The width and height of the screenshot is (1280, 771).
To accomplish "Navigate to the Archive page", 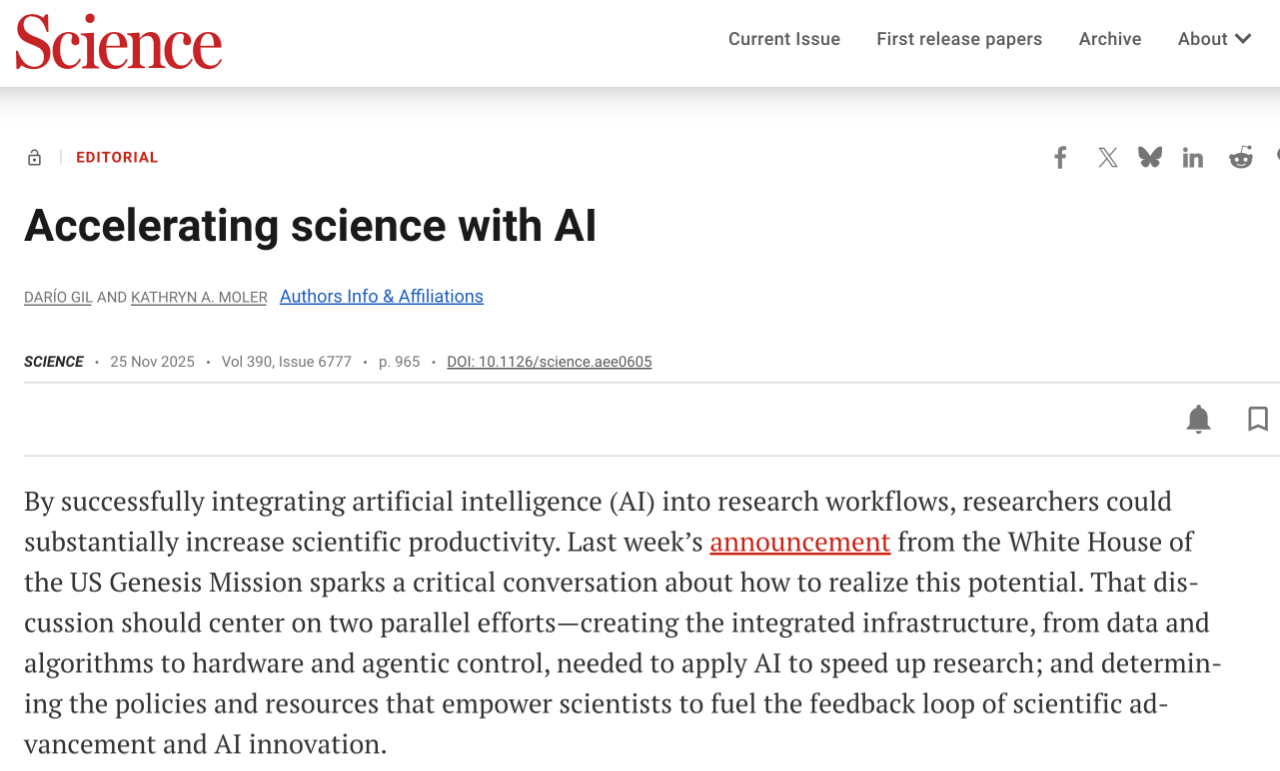I will click(x=1110, y=39).
